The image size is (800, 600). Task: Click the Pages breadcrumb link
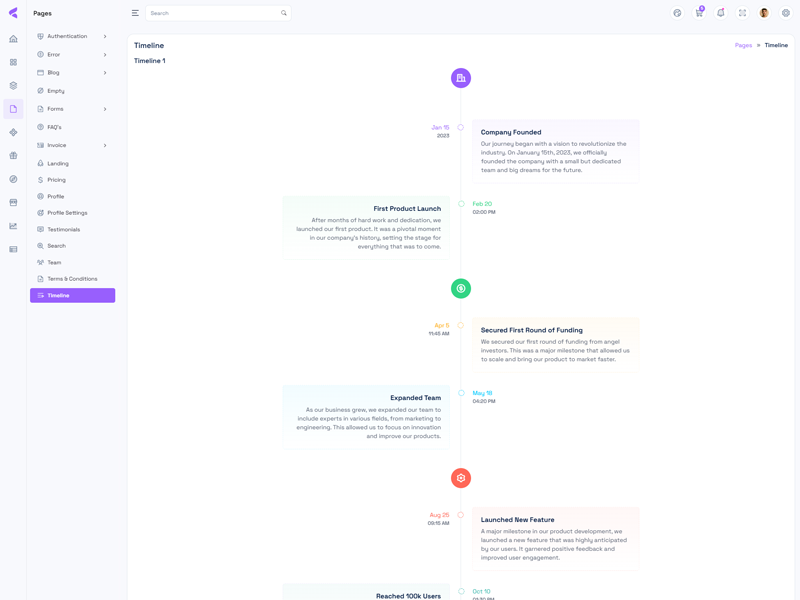(x=743, y=45)
